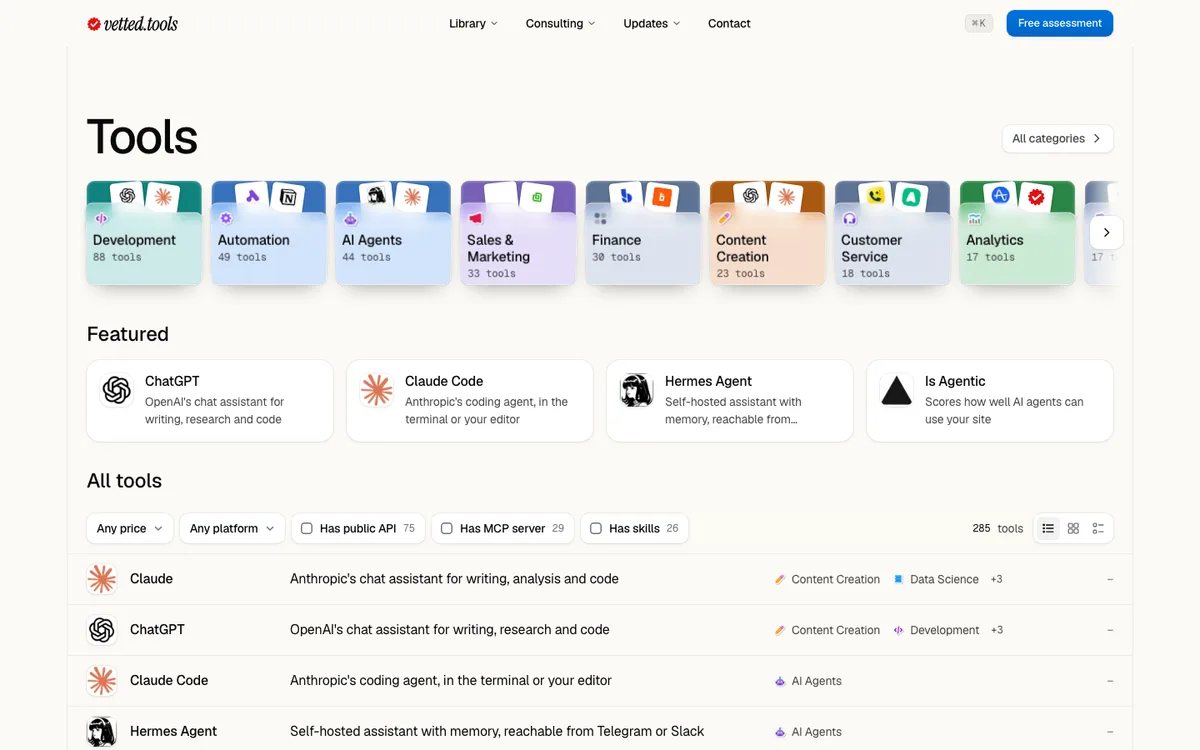The height and width of the screenshot is (750, 1200).
Task: Click "Self-hosted assistant with memory, reachable from Telegram or Slack"
Action: [x=497, y=732]
